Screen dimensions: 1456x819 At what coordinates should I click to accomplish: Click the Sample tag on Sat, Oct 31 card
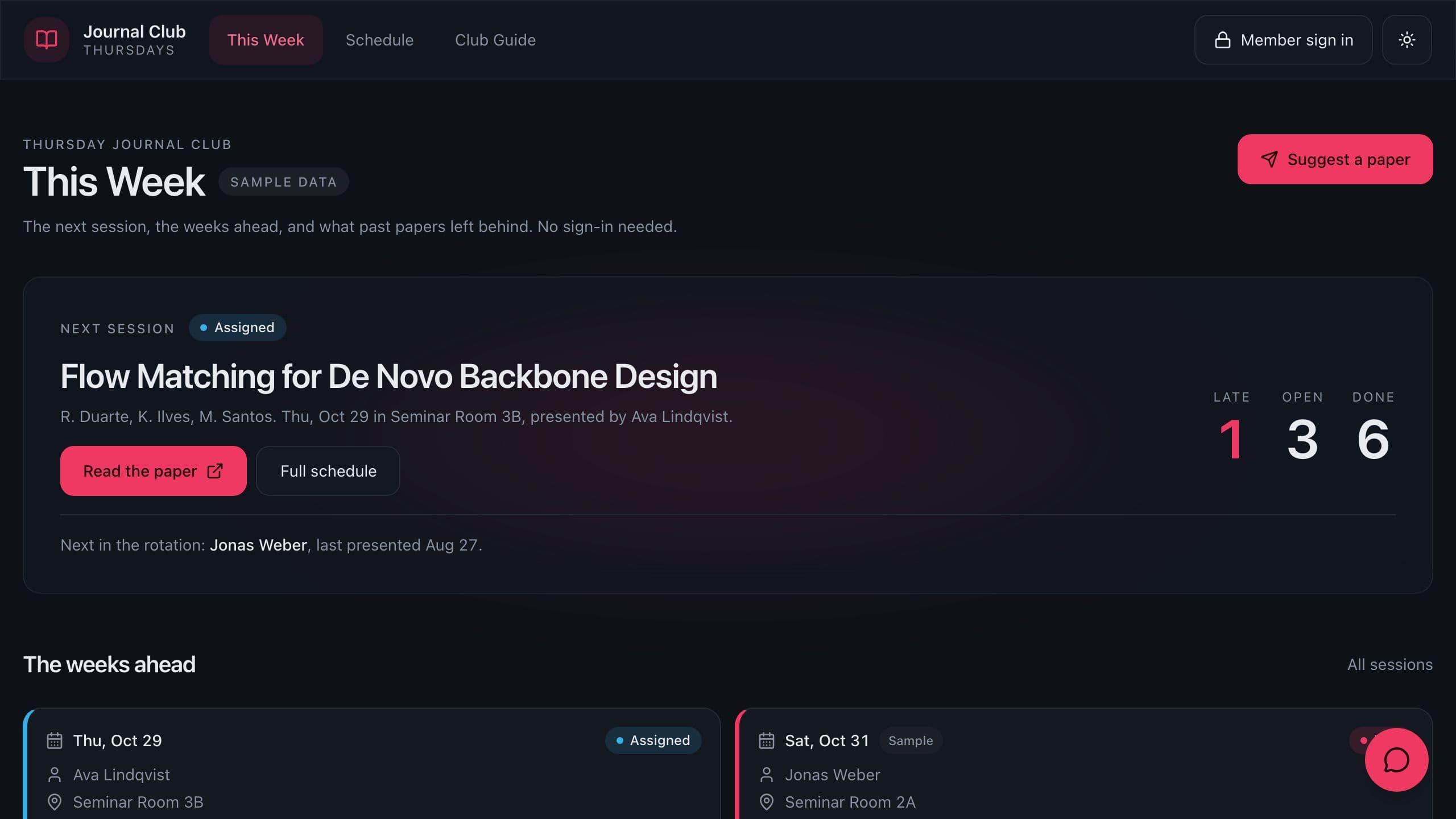pos(911,741)
